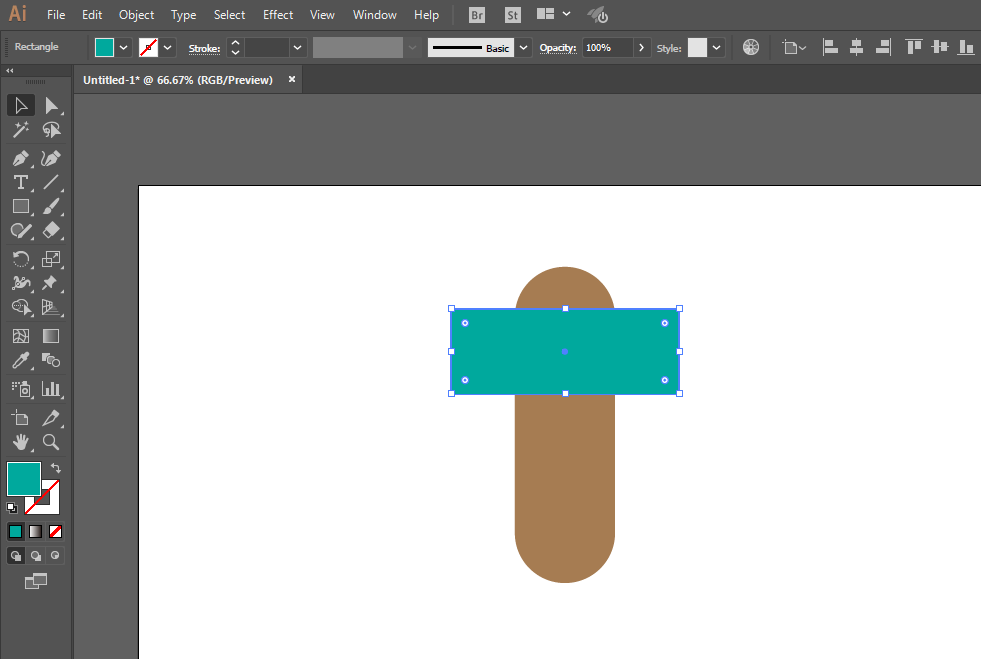This screenshot has height=659, width=981.
Task: Select the Pen tool
Action: coord(21,158)
